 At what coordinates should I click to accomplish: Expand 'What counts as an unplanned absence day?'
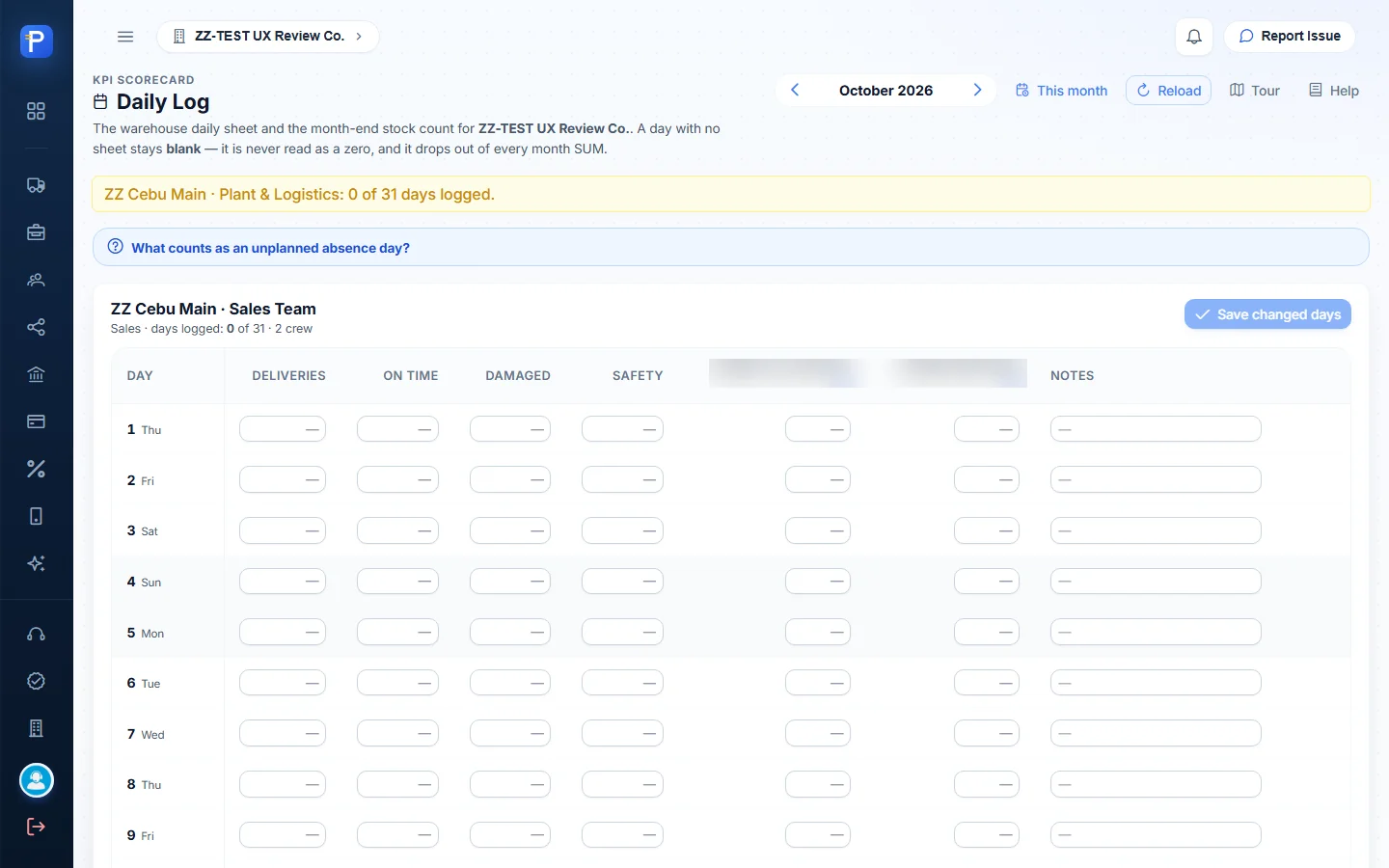pyautogui.click(x=731, y=248)
